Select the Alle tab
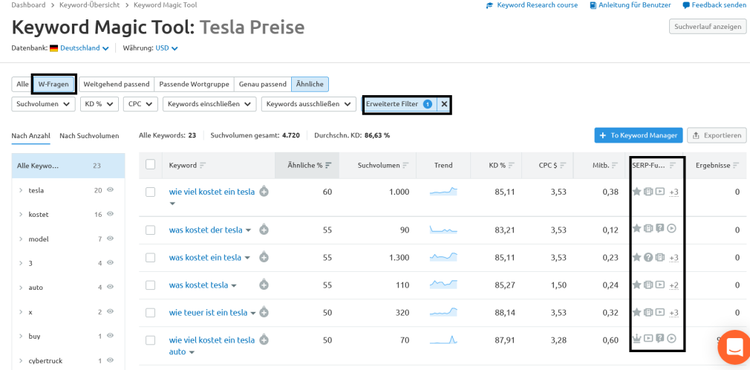The height and width of the screenshot is (370, 750). [22, 84]
